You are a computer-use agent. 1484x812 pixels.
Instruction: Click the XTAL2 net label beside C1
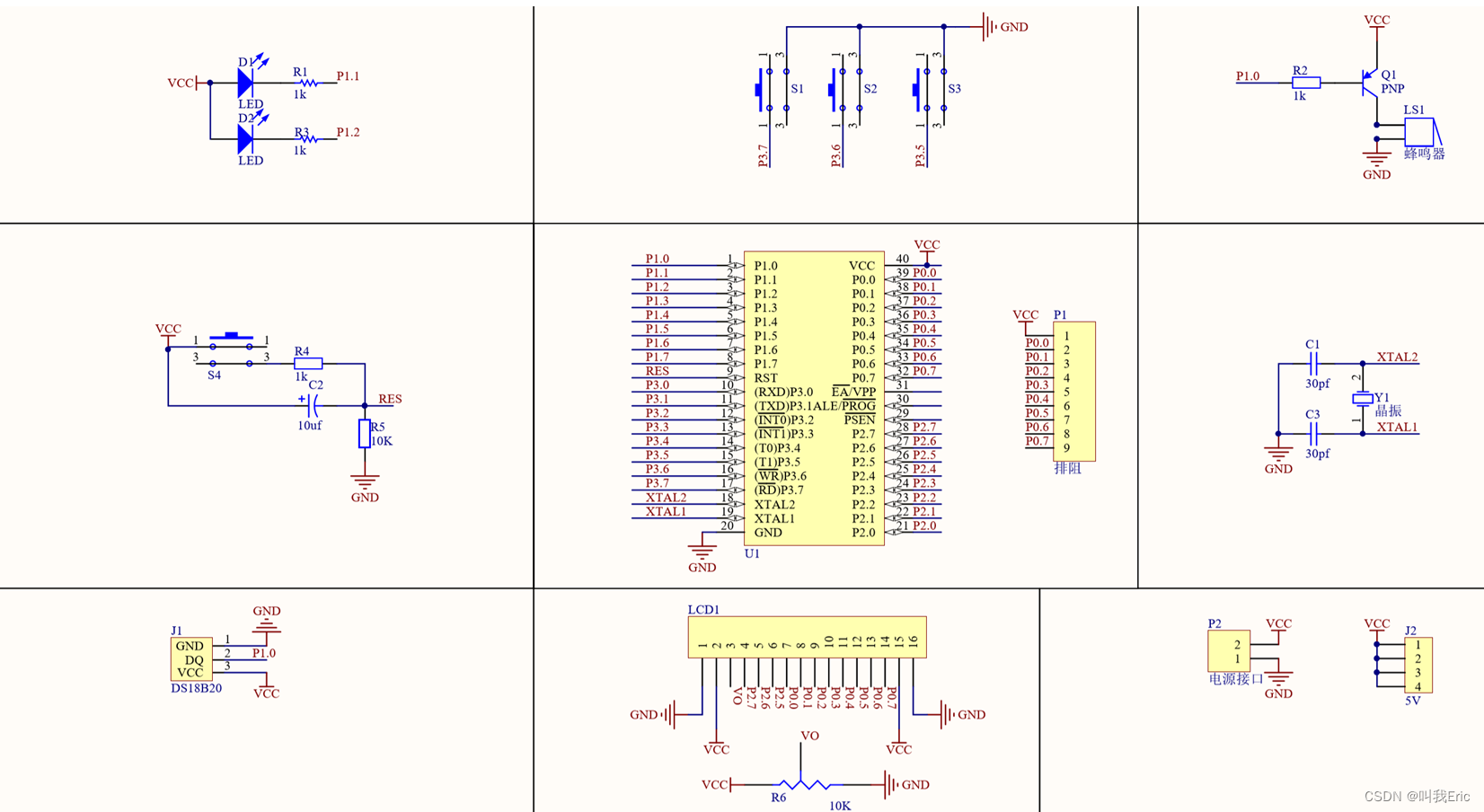coord(1397,357)
